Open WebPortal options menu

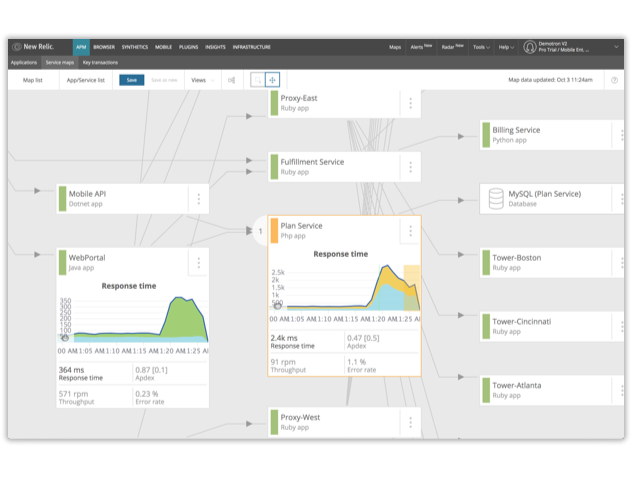click(198, 263)
